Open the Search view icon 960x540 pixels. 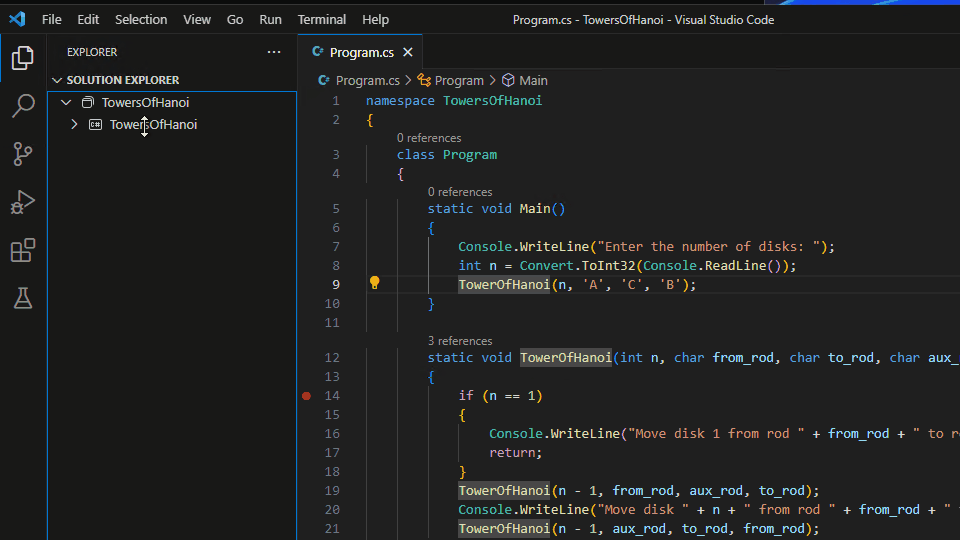22,106
